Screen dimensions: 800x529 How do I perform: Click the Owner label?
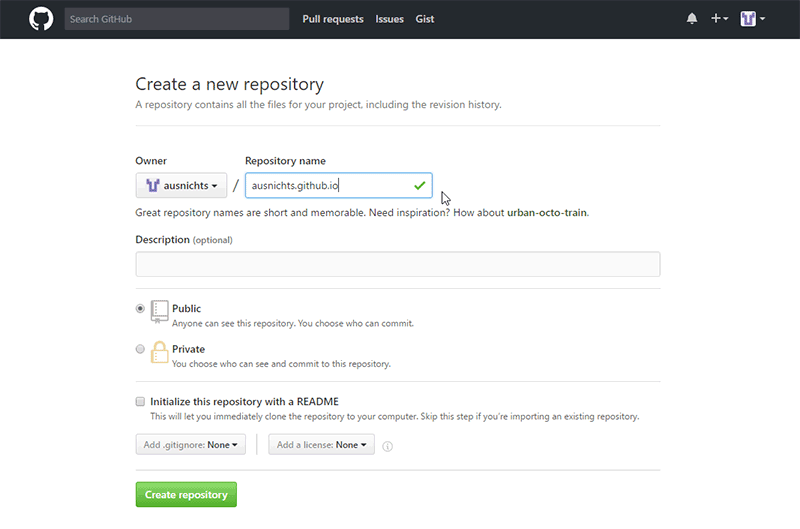tap(151, 161)
